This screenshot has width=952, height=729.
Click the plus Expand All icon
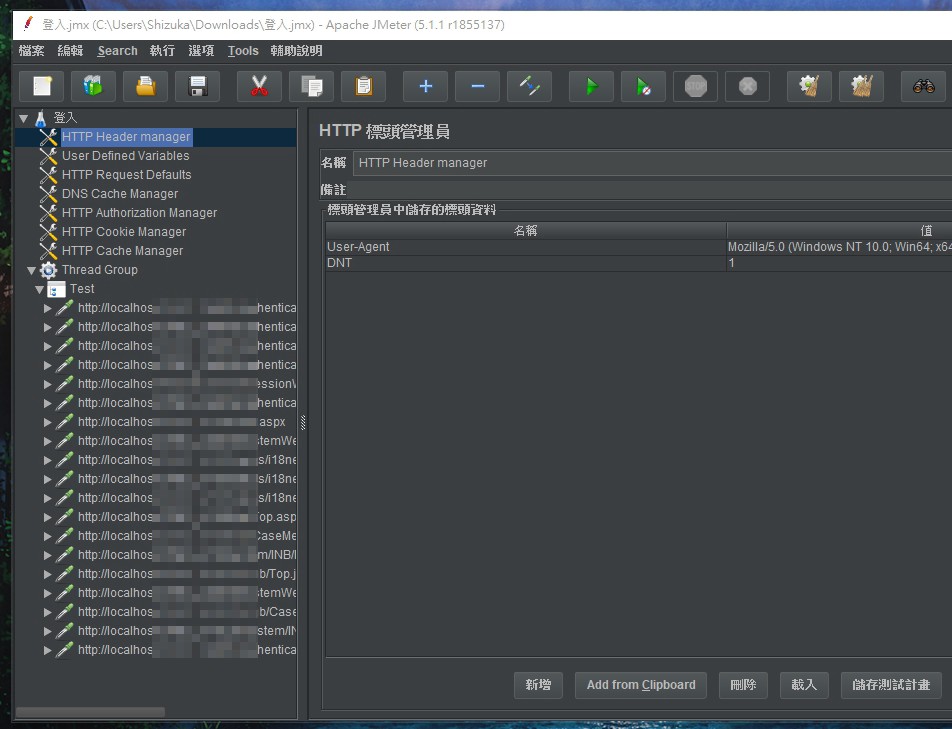tap(425, 87)
